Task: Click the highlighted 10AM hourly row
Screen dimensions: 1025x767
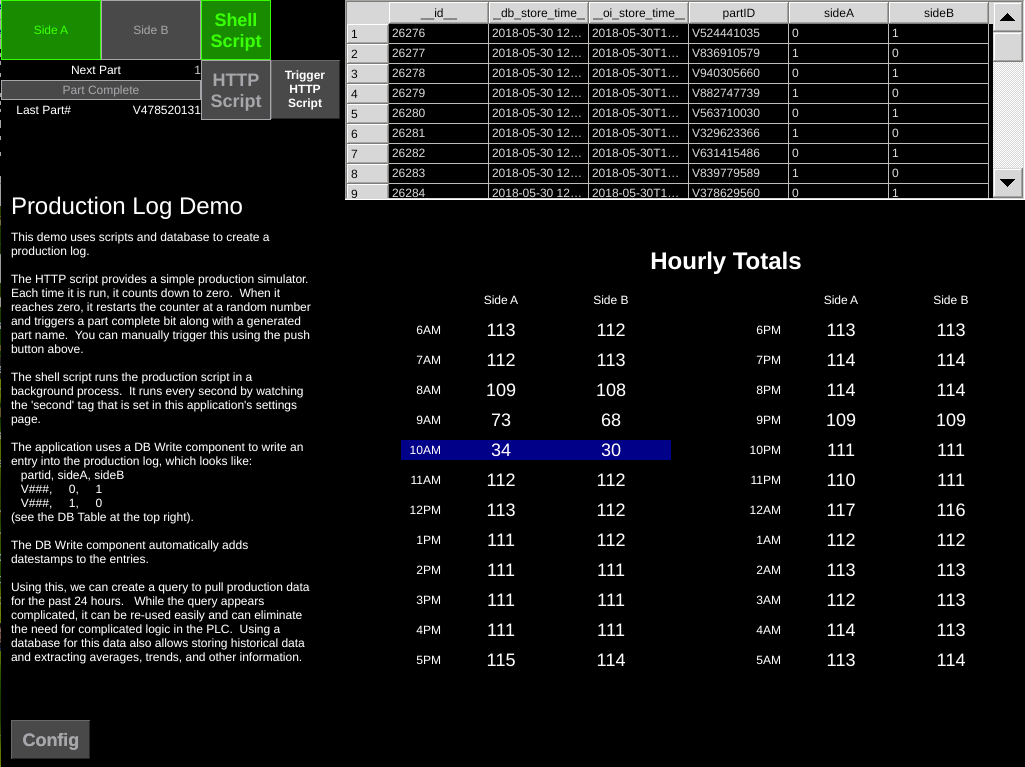Action: [536, 450]
